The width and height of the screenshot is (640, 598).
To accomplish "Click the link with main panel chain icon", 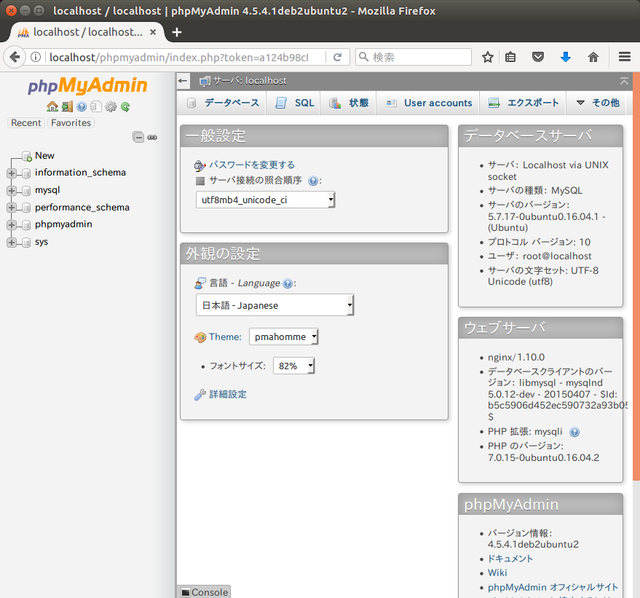I will [152, 137].
